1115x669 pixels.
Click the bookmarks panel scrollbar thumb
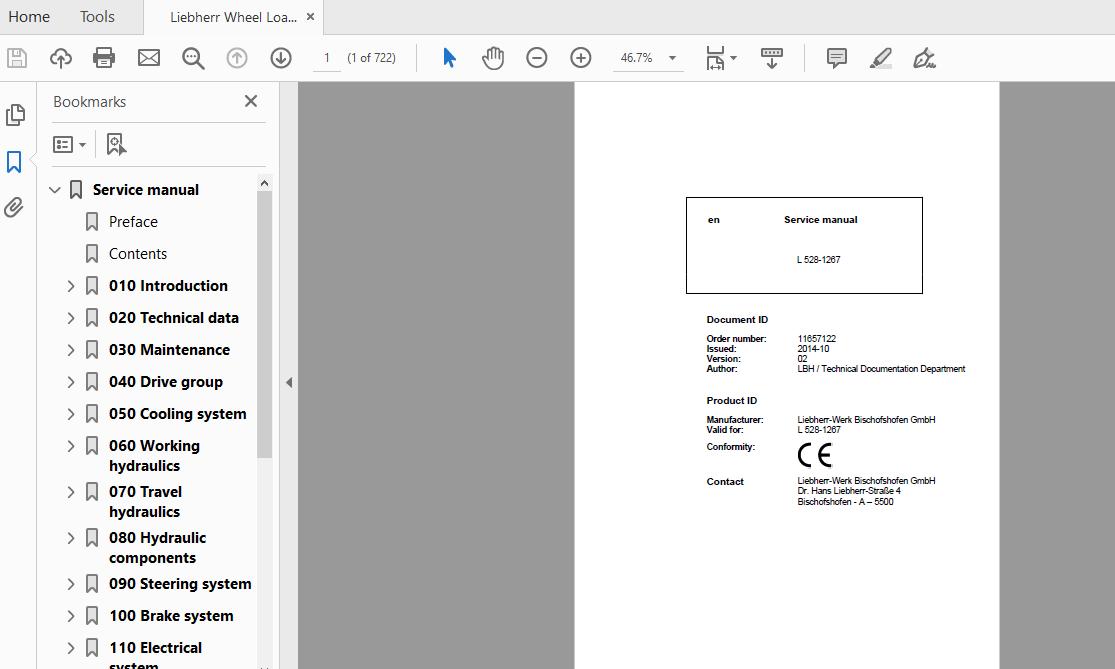coord(265,325)
